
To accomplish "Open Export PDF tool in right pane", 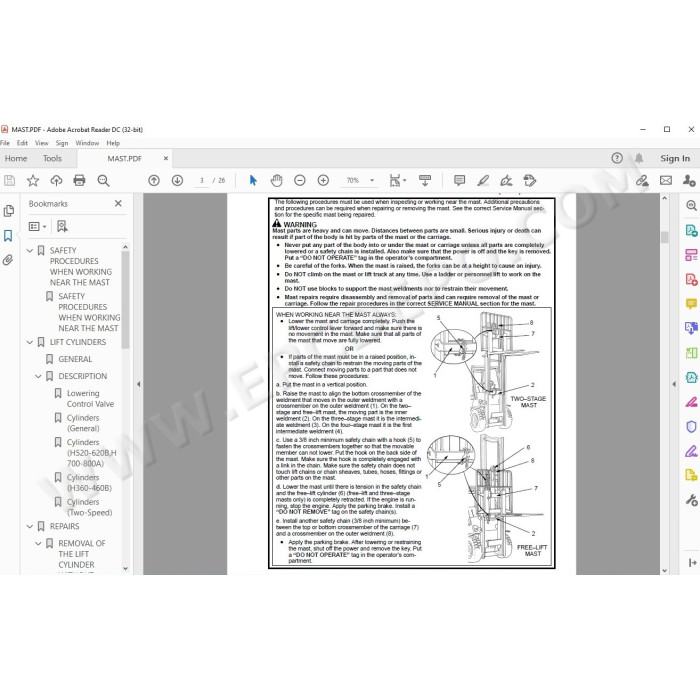I will pos(691,230).
